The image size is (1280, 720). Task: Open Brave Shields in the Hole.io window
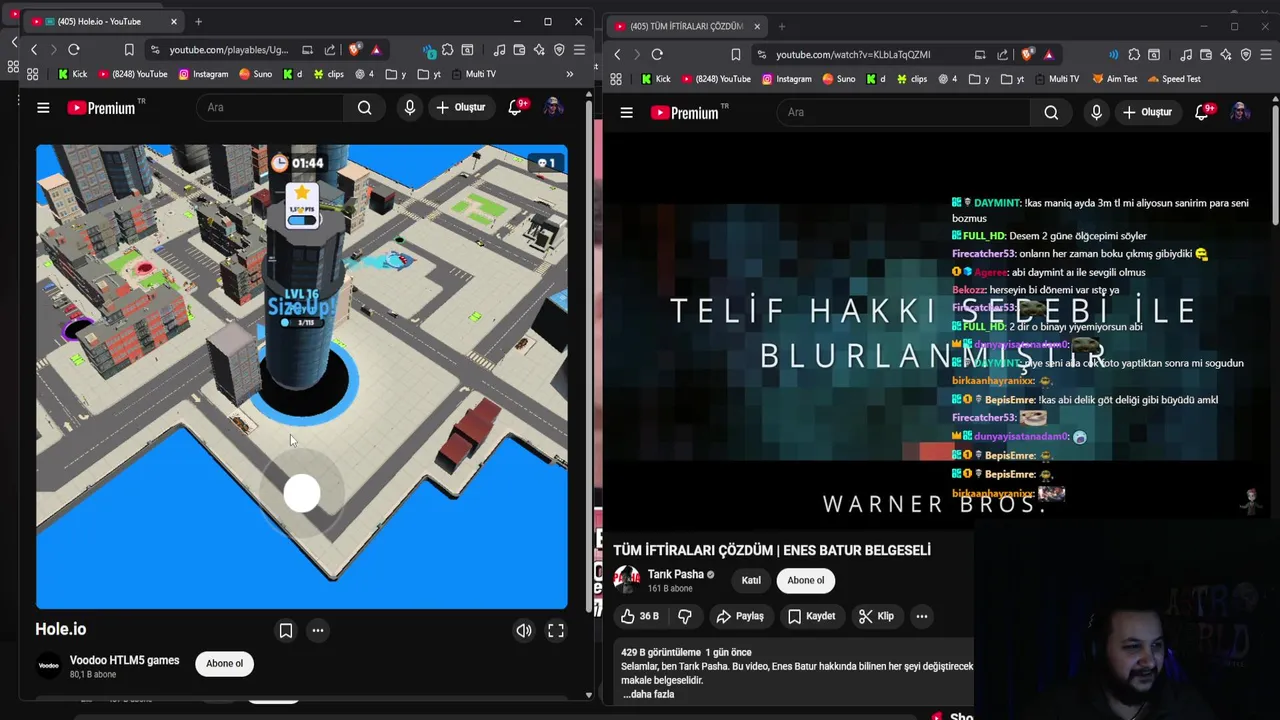(x=355, y=50)
